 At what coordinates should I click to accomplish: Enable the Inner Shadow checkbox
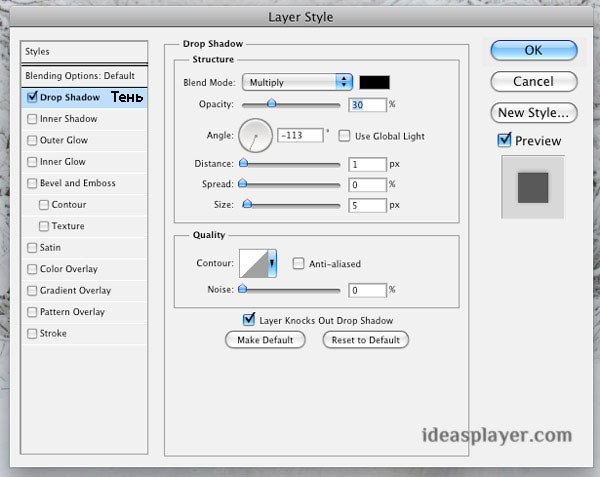pyautogui.click(x=32, y=119)
